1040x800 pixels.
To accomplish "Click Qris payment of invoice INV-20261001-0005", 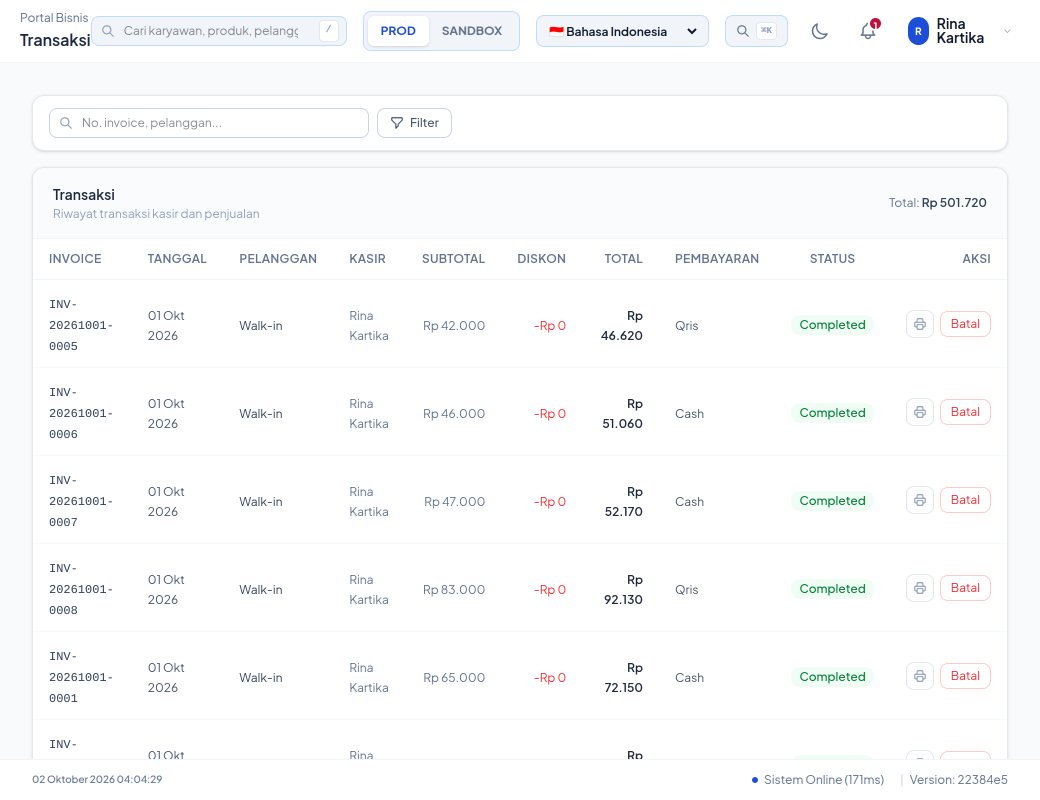I will pos(686,326).
